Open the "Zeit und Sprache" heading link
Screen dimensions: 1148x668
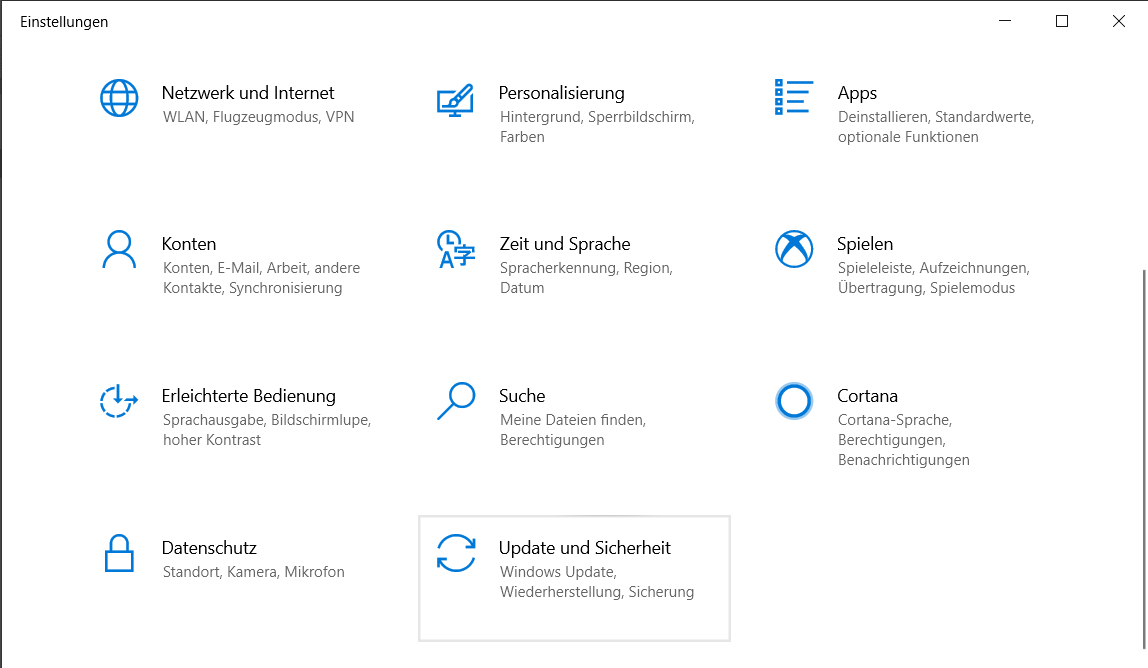(564, 244)
